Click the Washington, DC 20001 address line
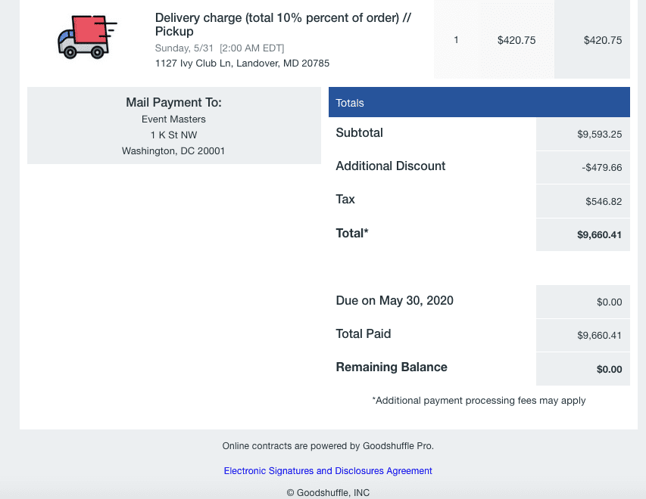 pos(173,151)
